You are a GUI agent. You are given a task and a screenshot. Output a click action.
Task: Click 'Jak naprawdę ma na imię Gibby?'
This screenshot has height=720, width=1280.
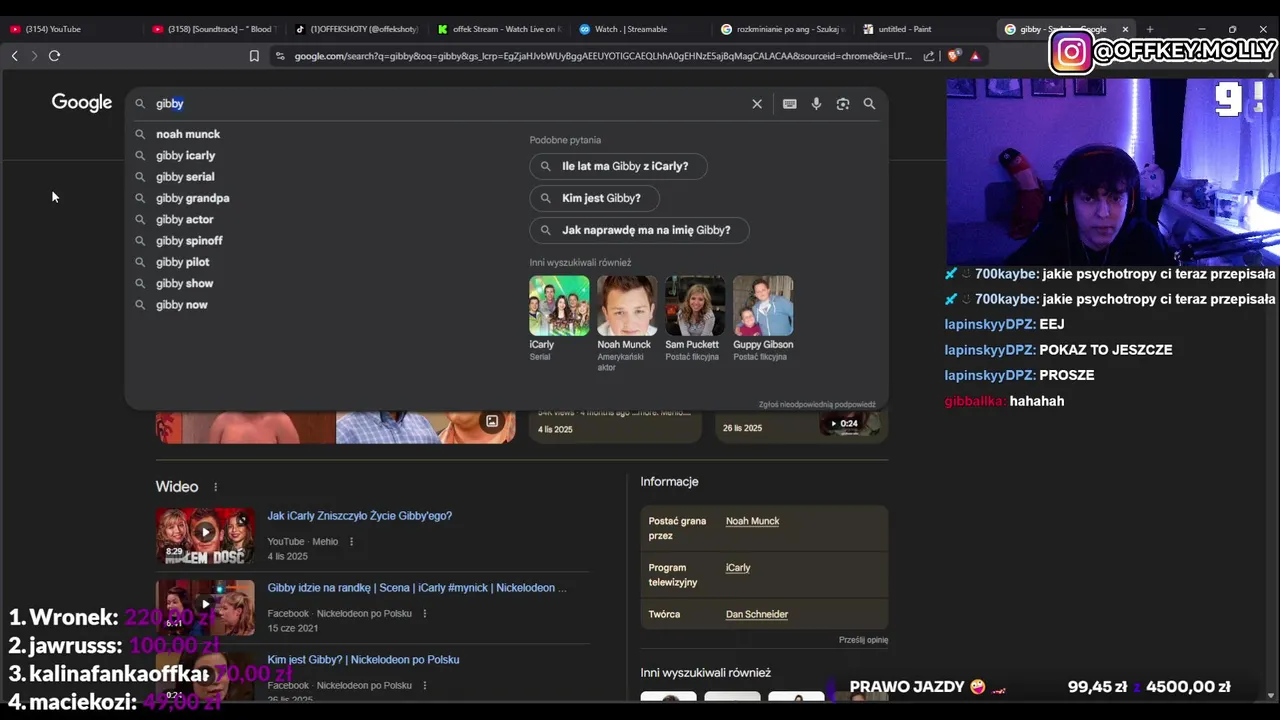click(x=639, y=230)
